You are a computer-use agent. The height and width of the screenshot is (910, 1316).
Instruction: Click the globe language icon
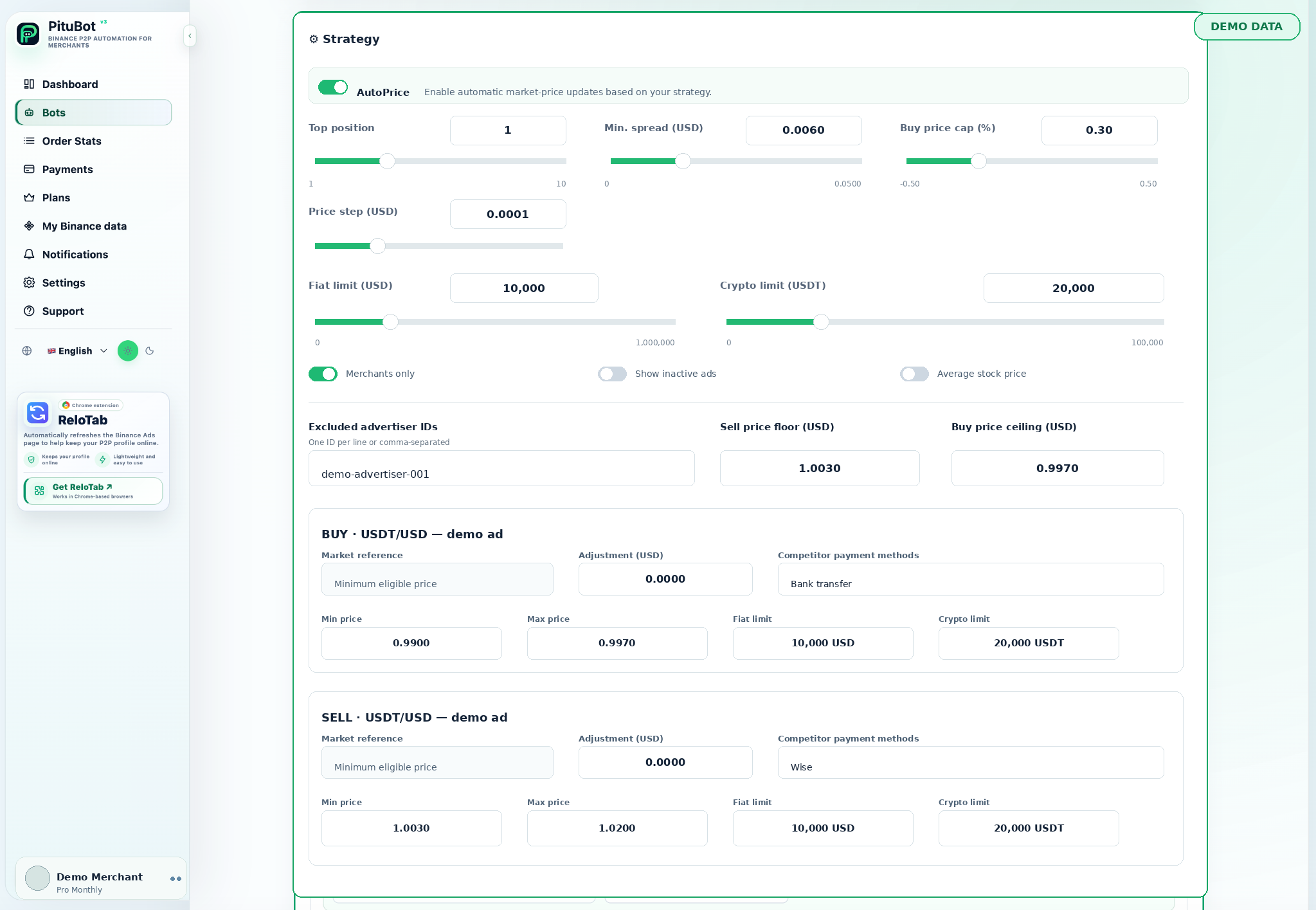click(x=27, y=350)
